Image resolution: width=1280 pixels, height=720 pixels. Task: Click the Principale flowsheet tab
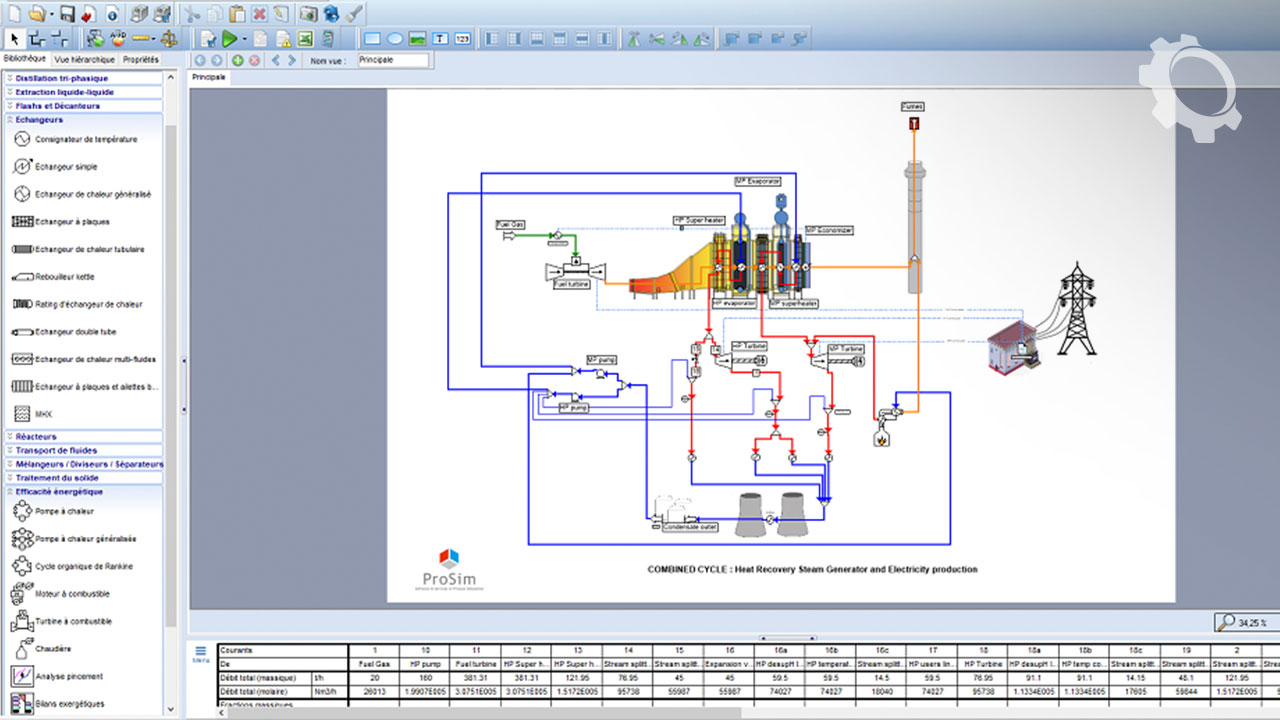(209, 77)
